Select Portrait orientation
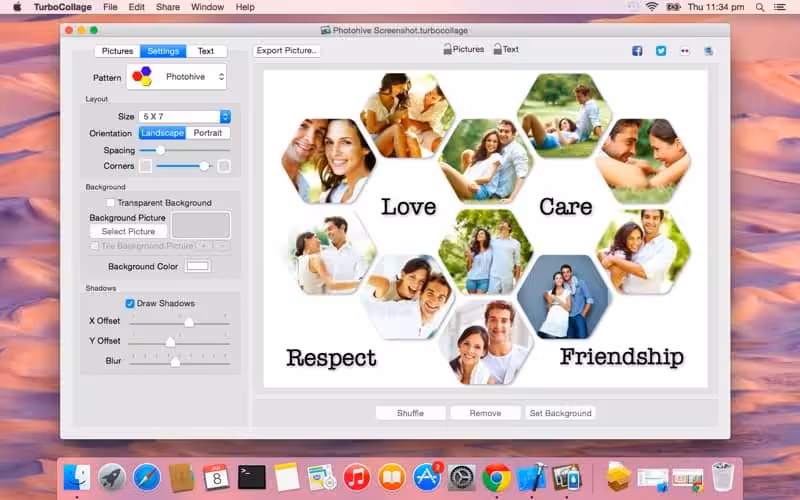The height and width of the screenshot is (500, 800). pyautogui.click(x=208, y=133)
